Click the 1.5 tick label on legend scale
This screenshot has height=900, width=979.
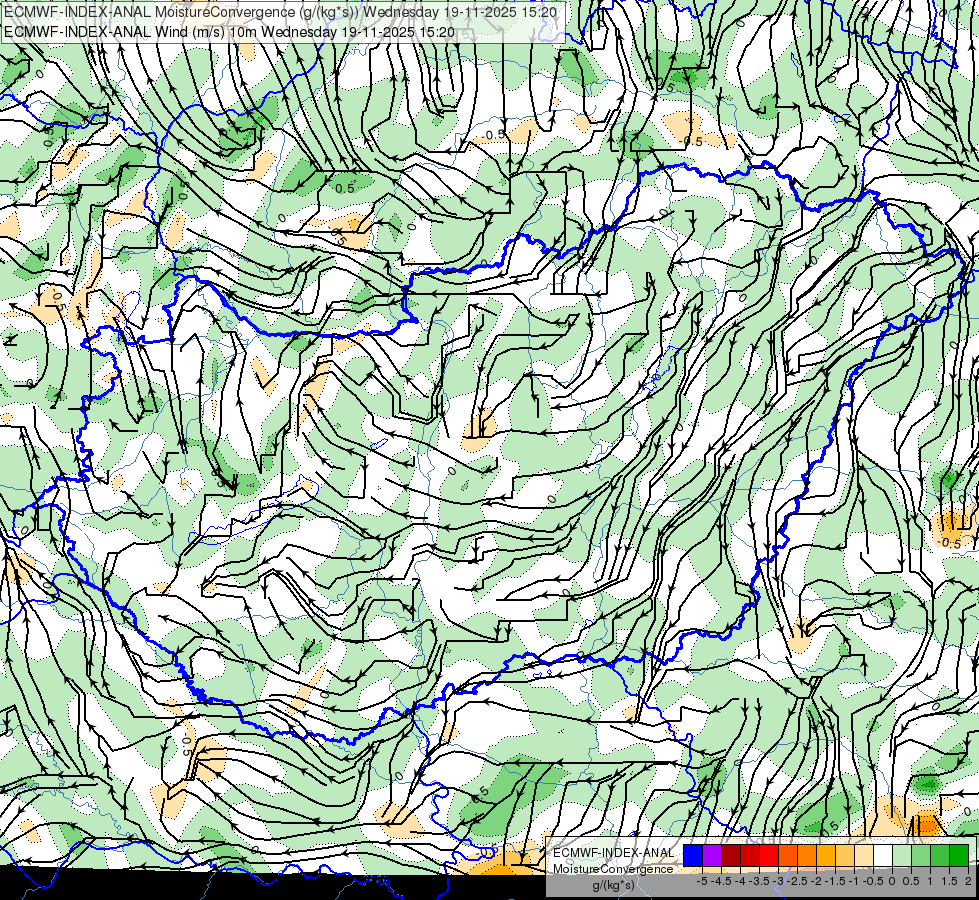pyautogui.click(x=949, y=881)
